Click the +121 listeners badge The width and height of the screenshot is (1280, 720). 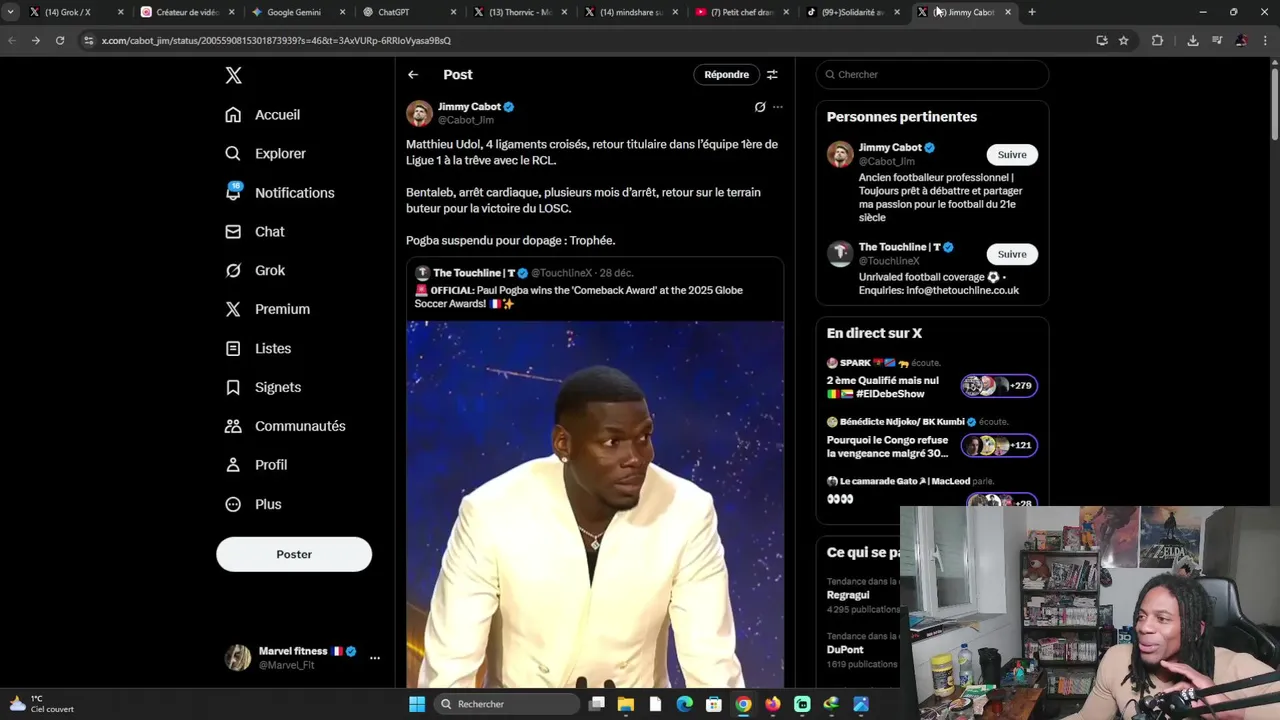pos(999,446)
